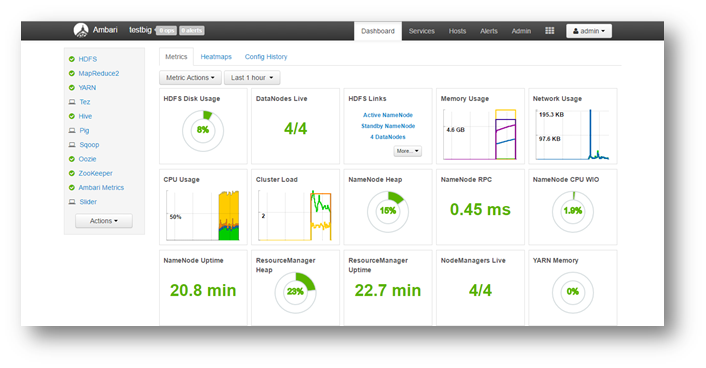
Task: Click the YARN green status icon
Action: 72,87
